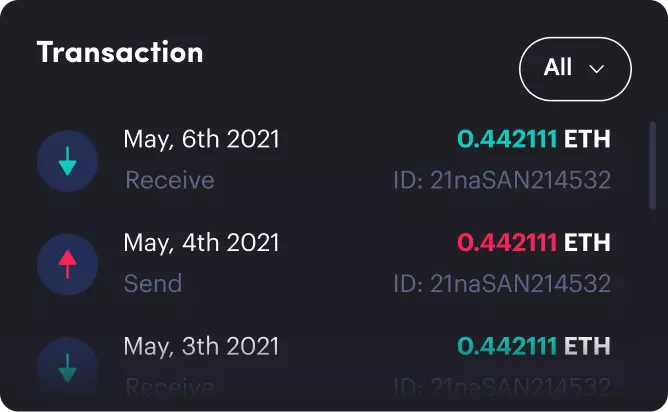Click the partially hidden ID in the bottom row
The height and width of the screenshot is (412, 668).
pyautogui.click(x=501, y=386)
